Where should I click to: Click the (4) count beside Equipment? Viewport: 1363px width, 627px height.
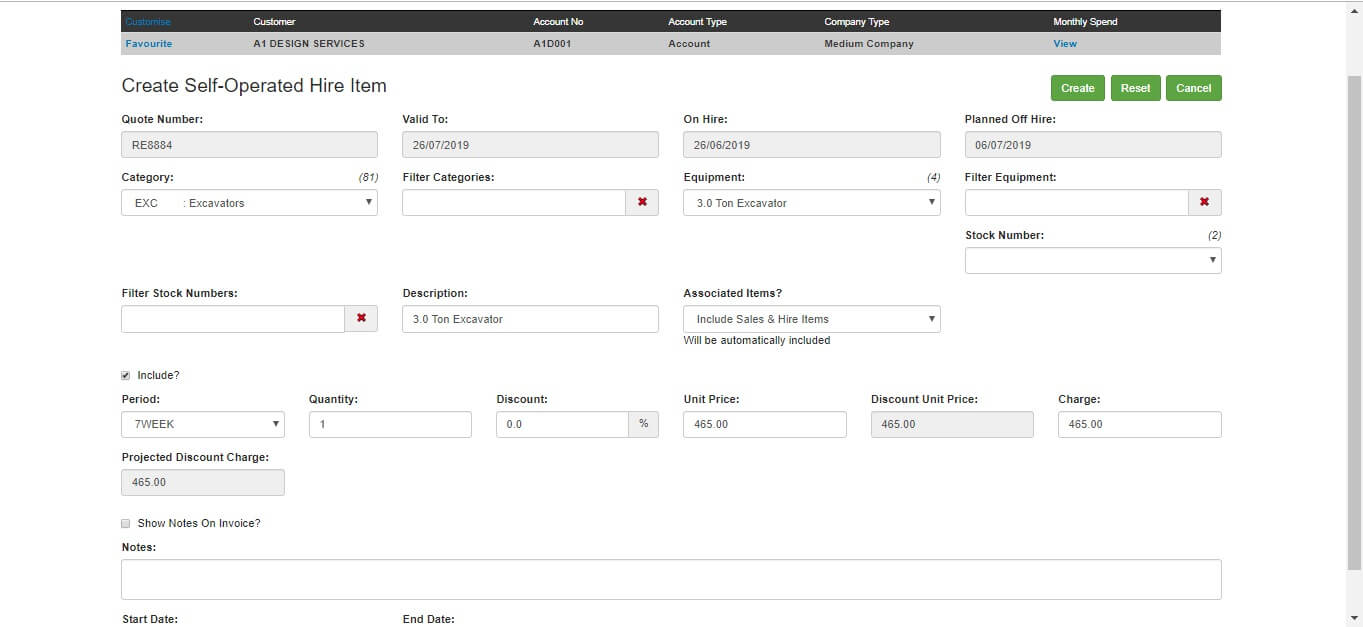933,177
